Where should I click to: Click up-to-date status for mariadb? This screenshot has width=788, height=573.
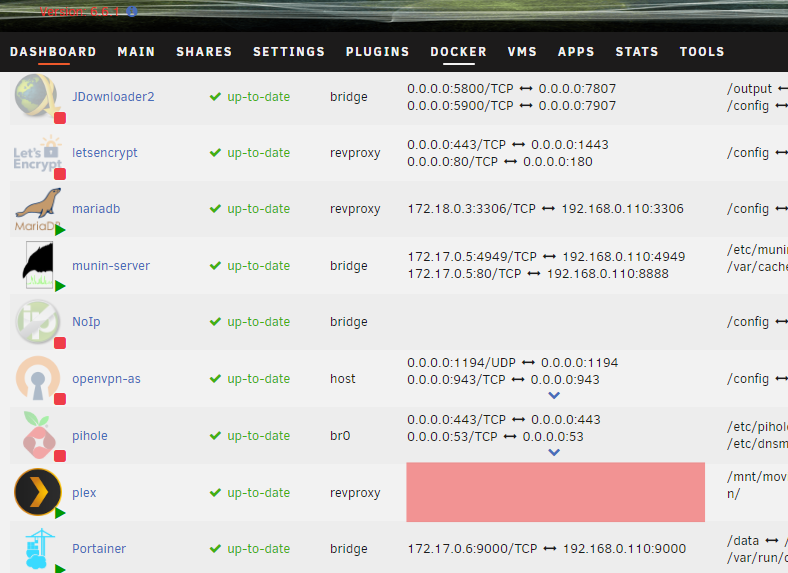[250, 209]
